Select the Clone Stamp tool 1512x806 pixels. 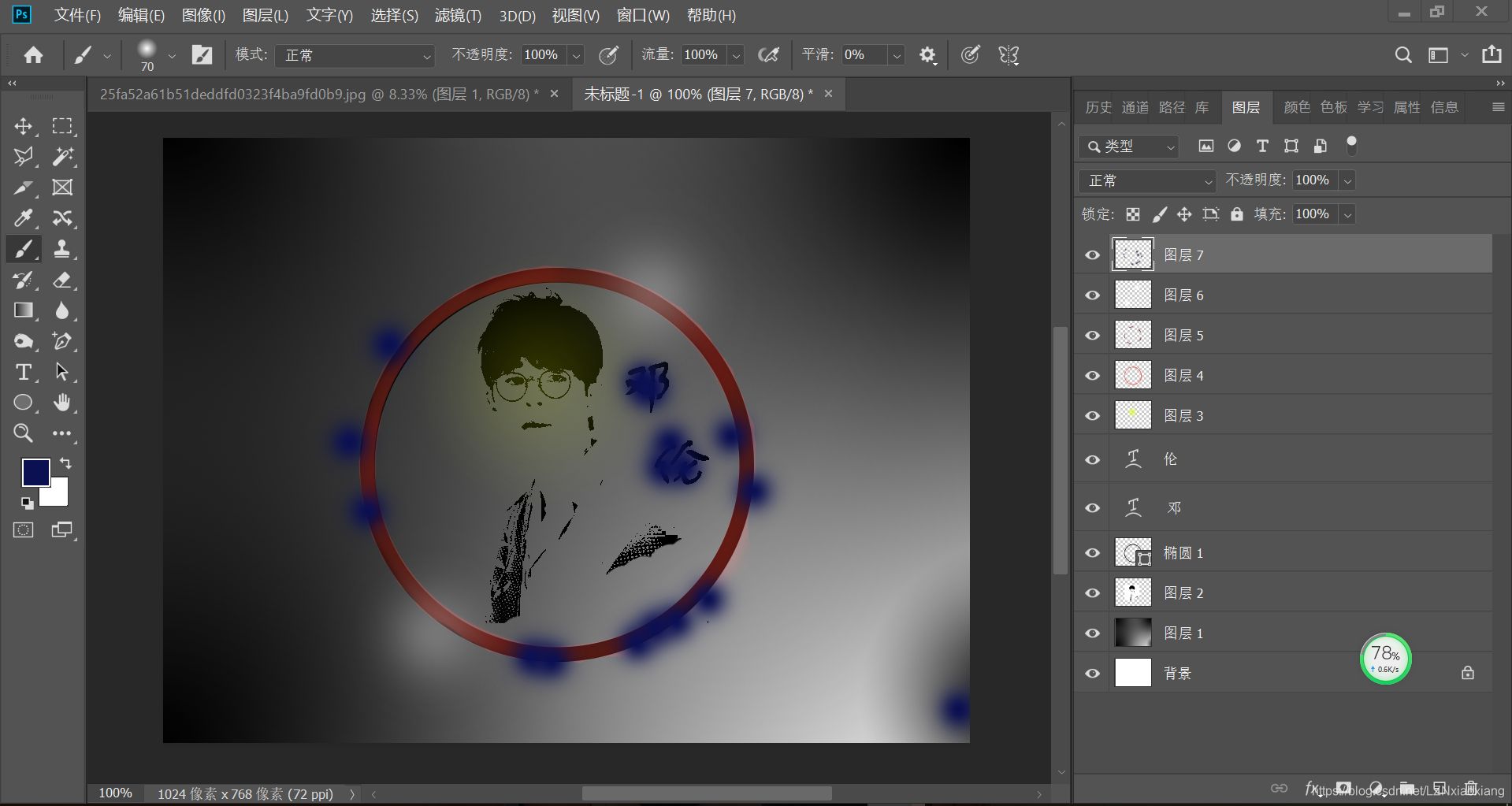click(62, 249)
